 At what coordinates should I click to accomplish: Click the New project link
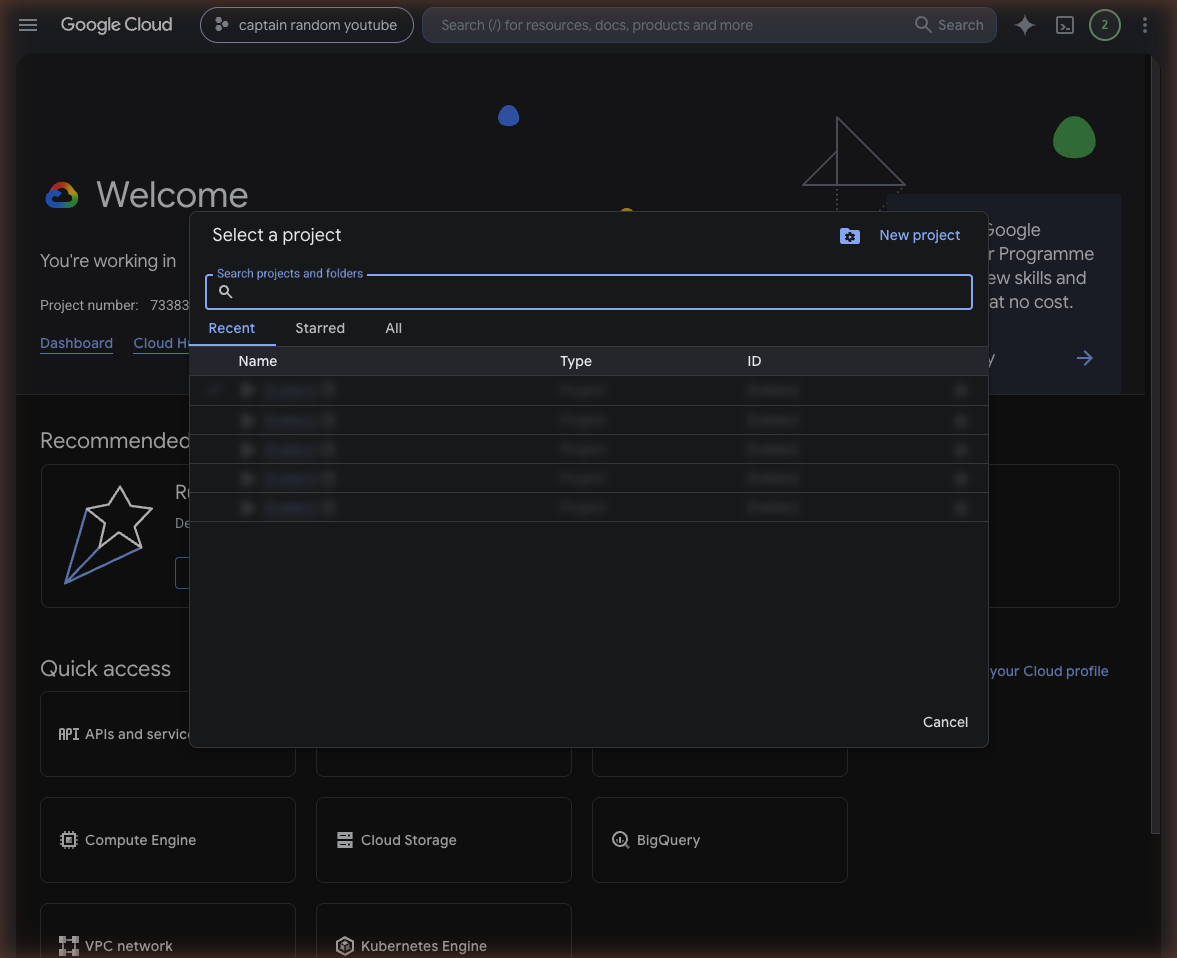919,235
